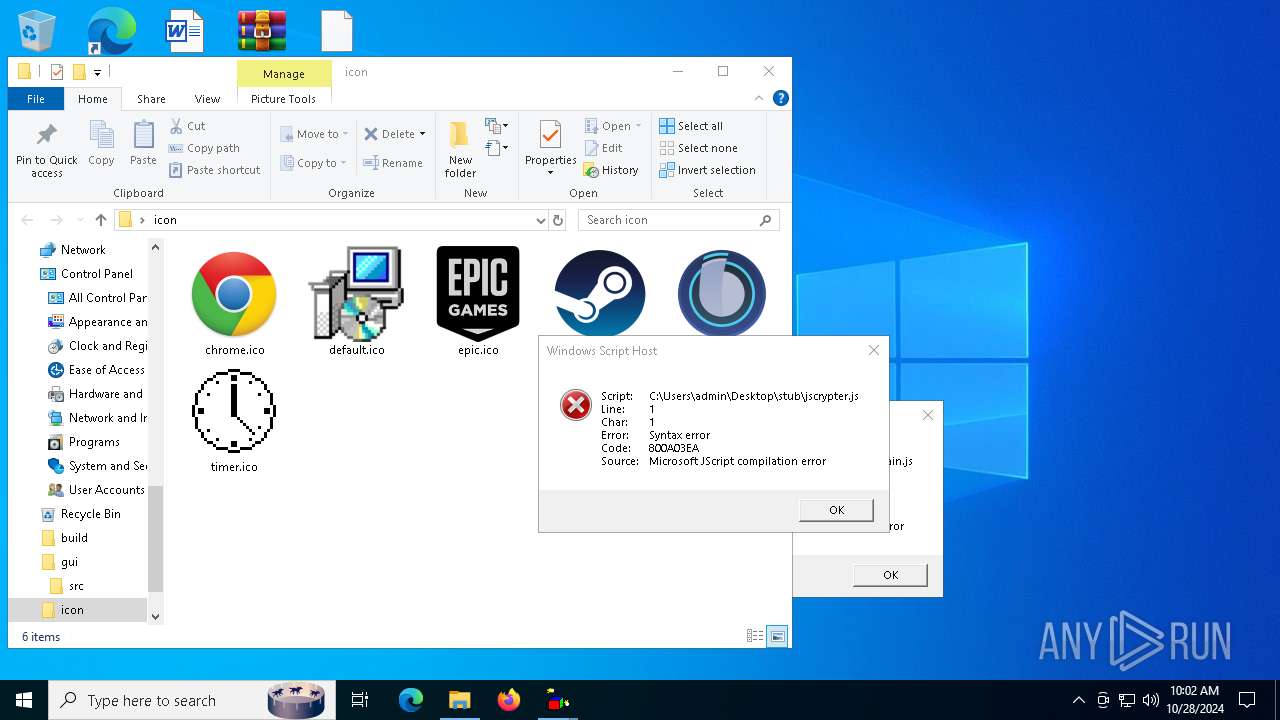The height and width of the screenshot is (720, 1280).
Task: Create a New folder
Action: pos(460,150)
